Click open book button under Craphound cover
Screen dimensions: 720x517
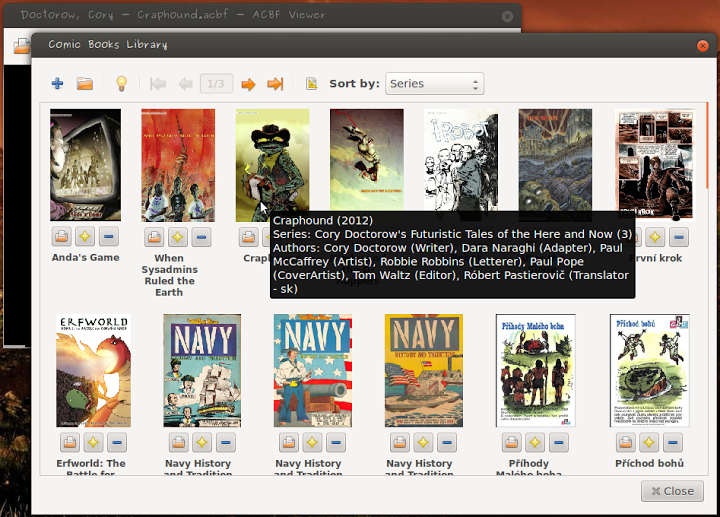click(248, 237)
